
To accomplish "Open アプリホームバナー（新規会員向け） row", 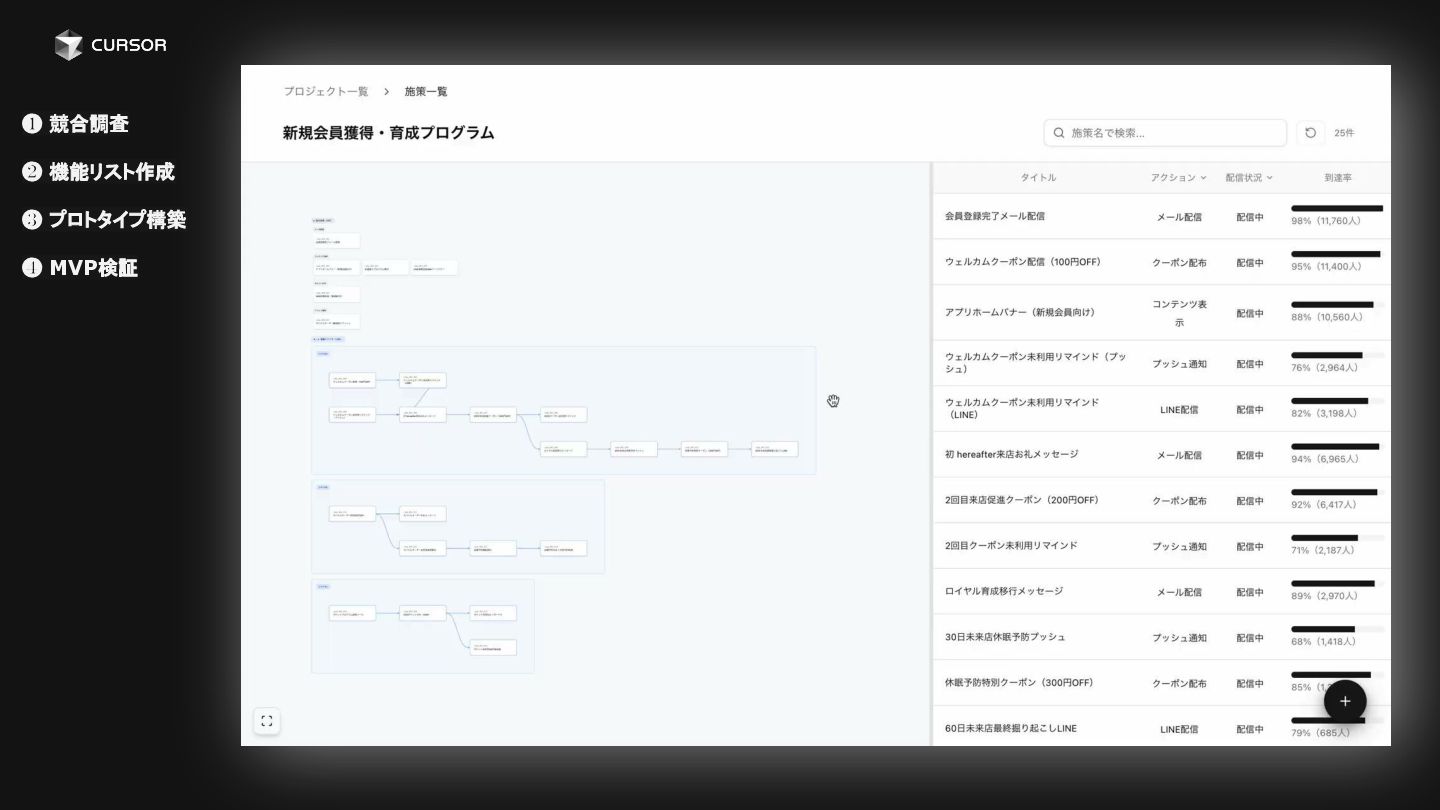I will click(x=1161, y=312).
